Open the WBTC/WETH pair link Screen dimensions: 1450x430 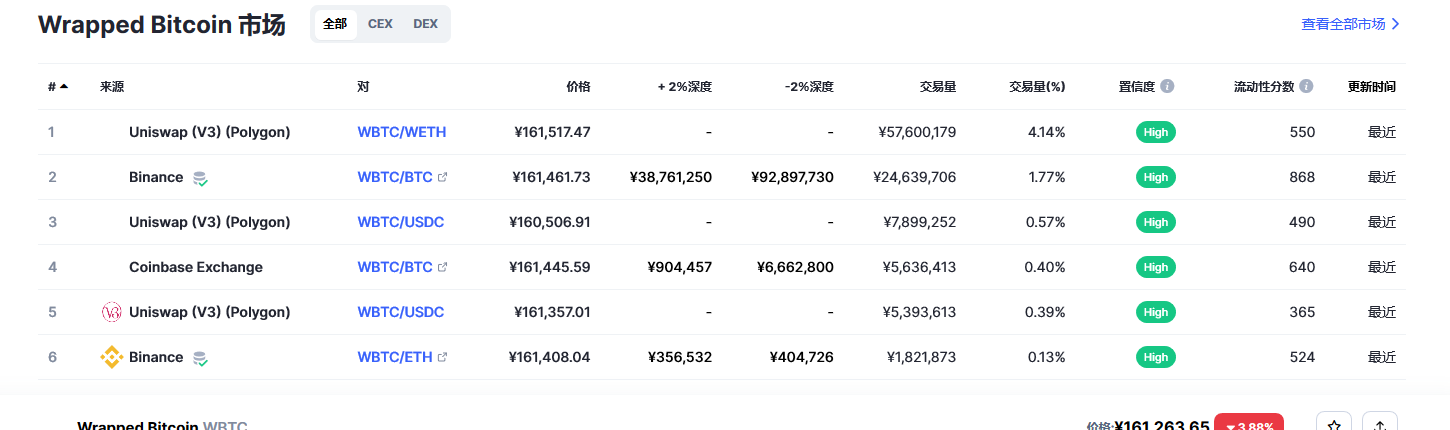coord(402,132)
